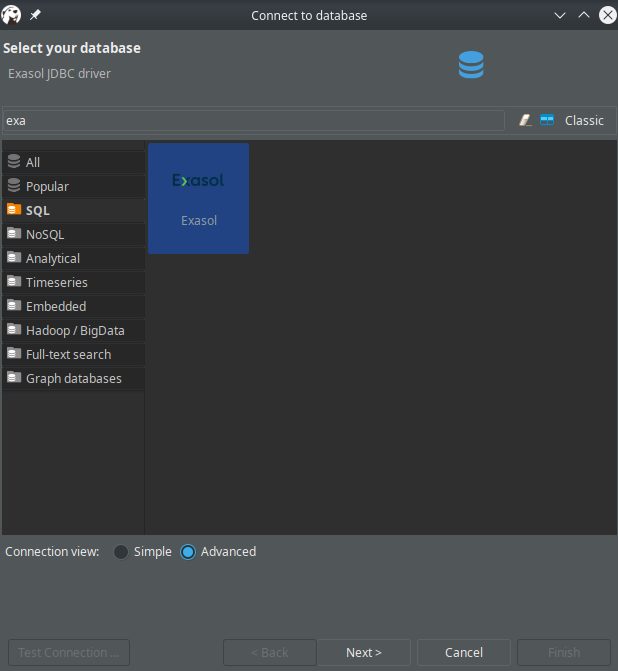
Task: Click the Full-text search folder icon
Action: pos(14,353)
